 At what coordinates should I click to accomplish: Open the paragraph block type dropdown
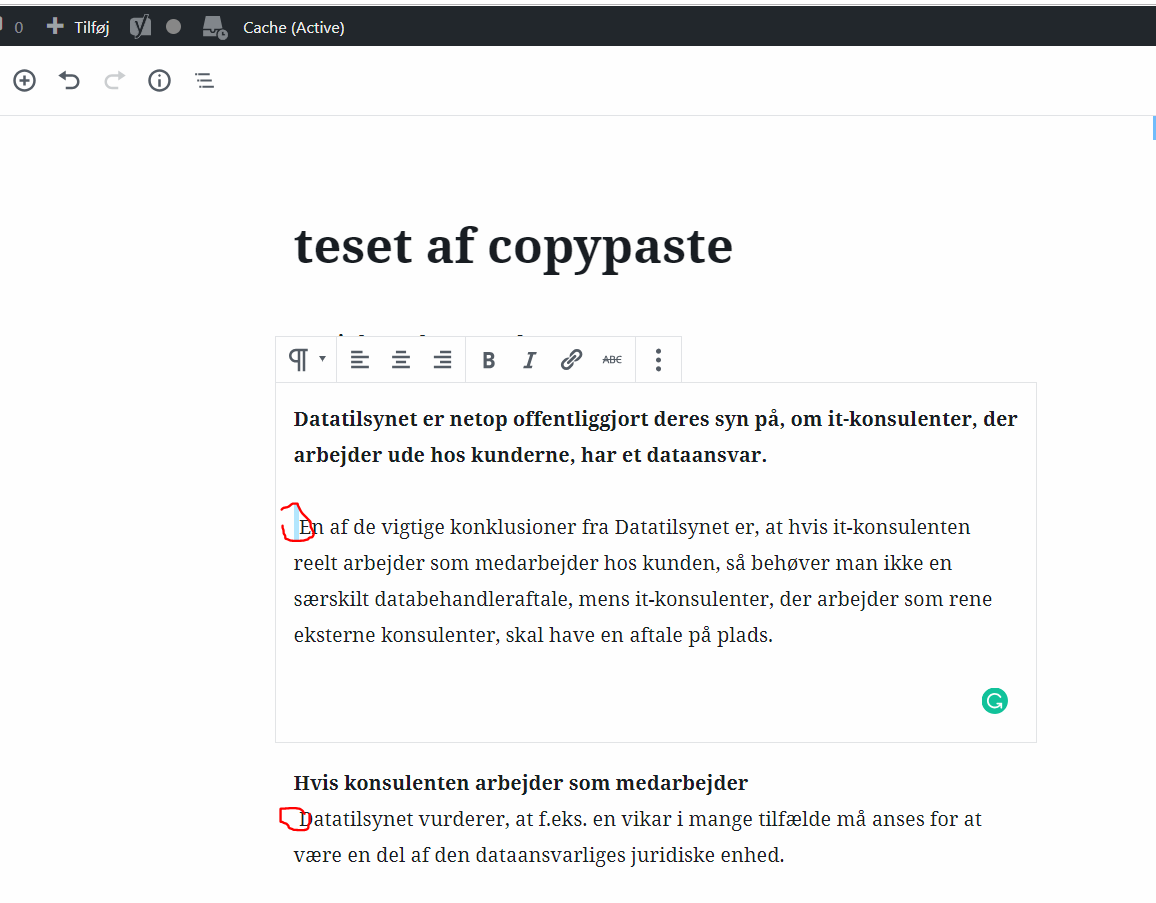[x=306, y=359]
